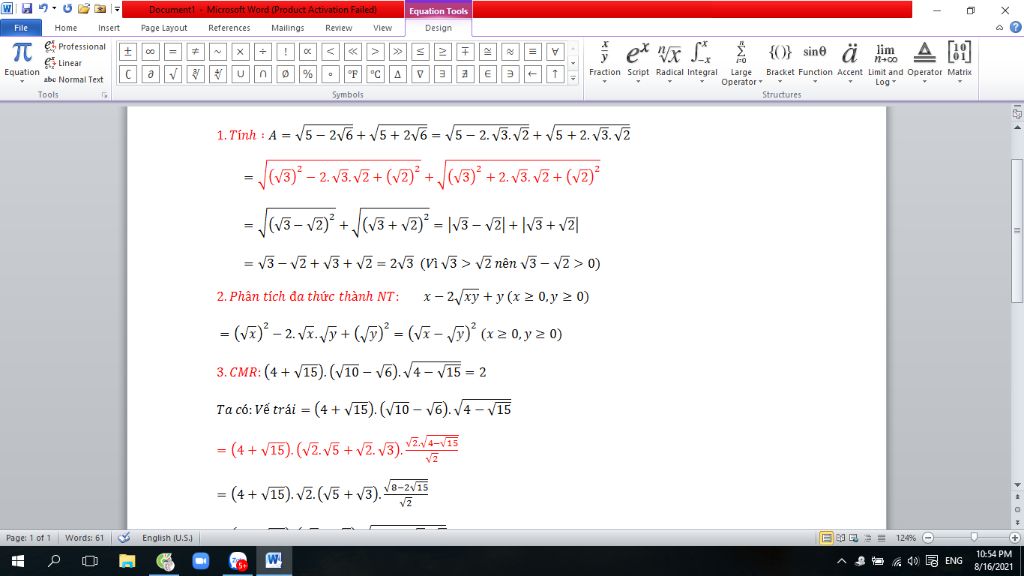Open the Windows Start menu
Viewport: 1024px width, 576px height.
coord(18,561)
